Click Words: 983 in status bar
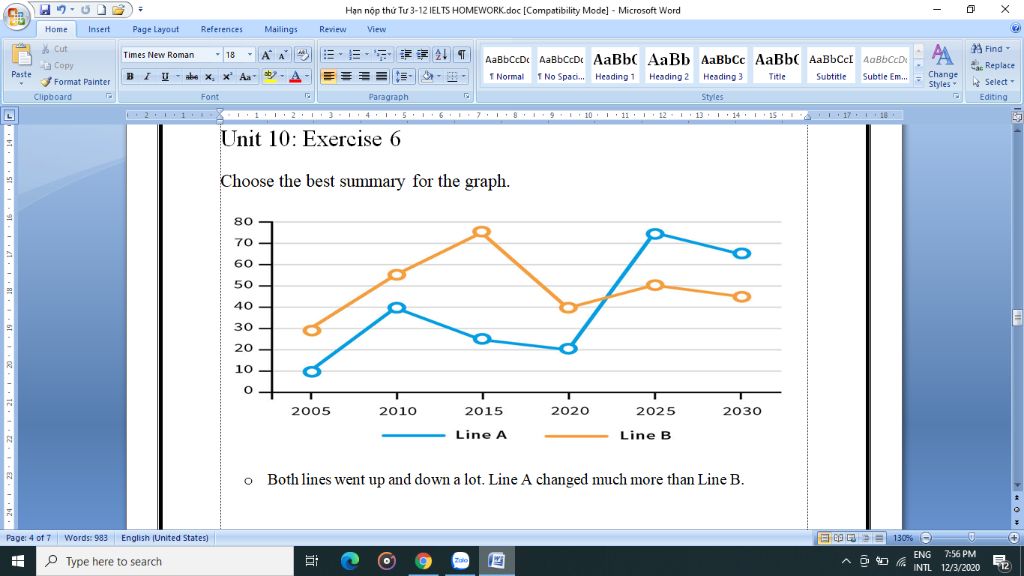Screen dimensions: 1024x576 [86, 537]
